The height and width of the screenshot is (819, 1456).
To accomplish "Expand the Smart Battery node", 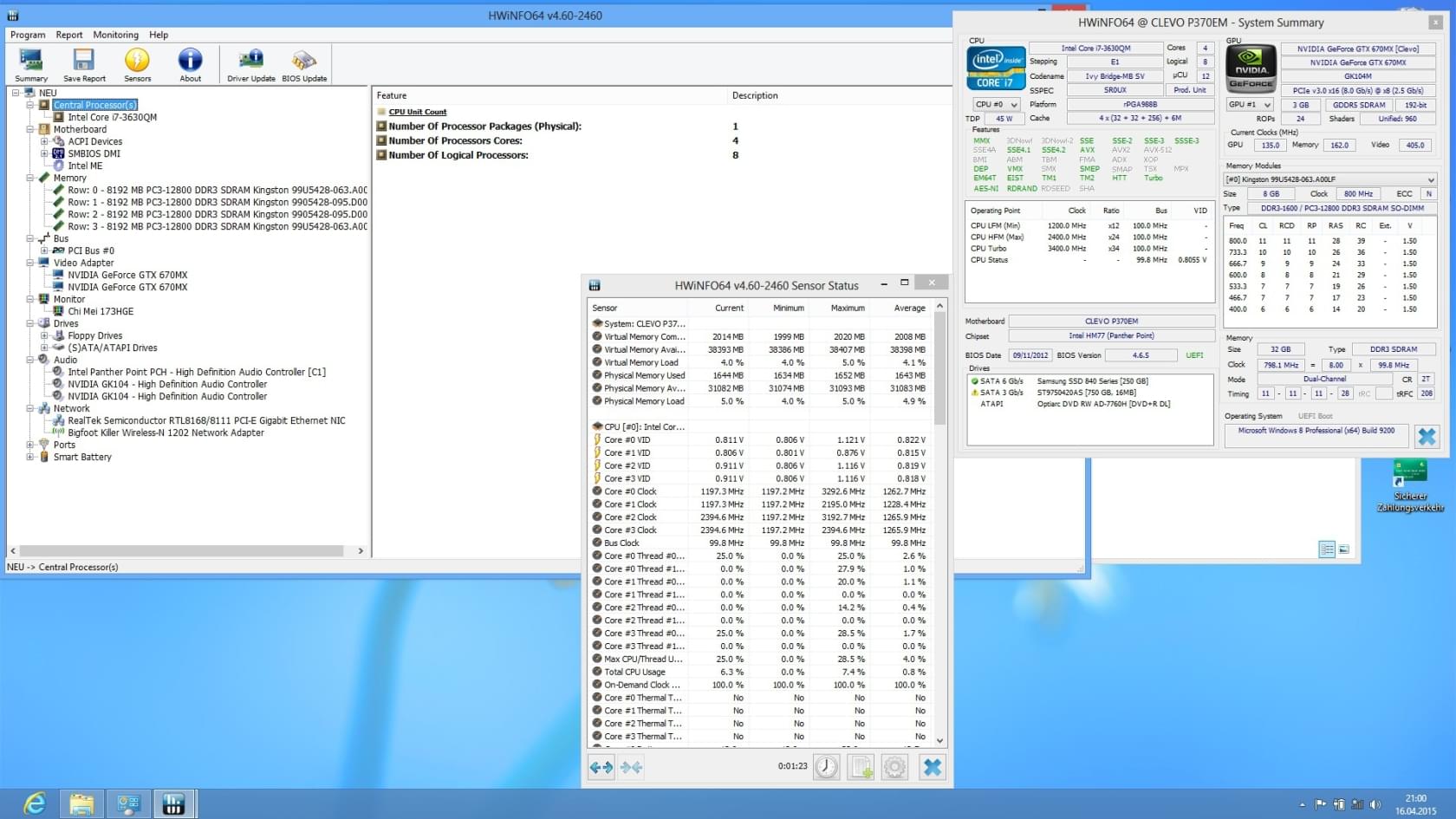I will point(30,457).
